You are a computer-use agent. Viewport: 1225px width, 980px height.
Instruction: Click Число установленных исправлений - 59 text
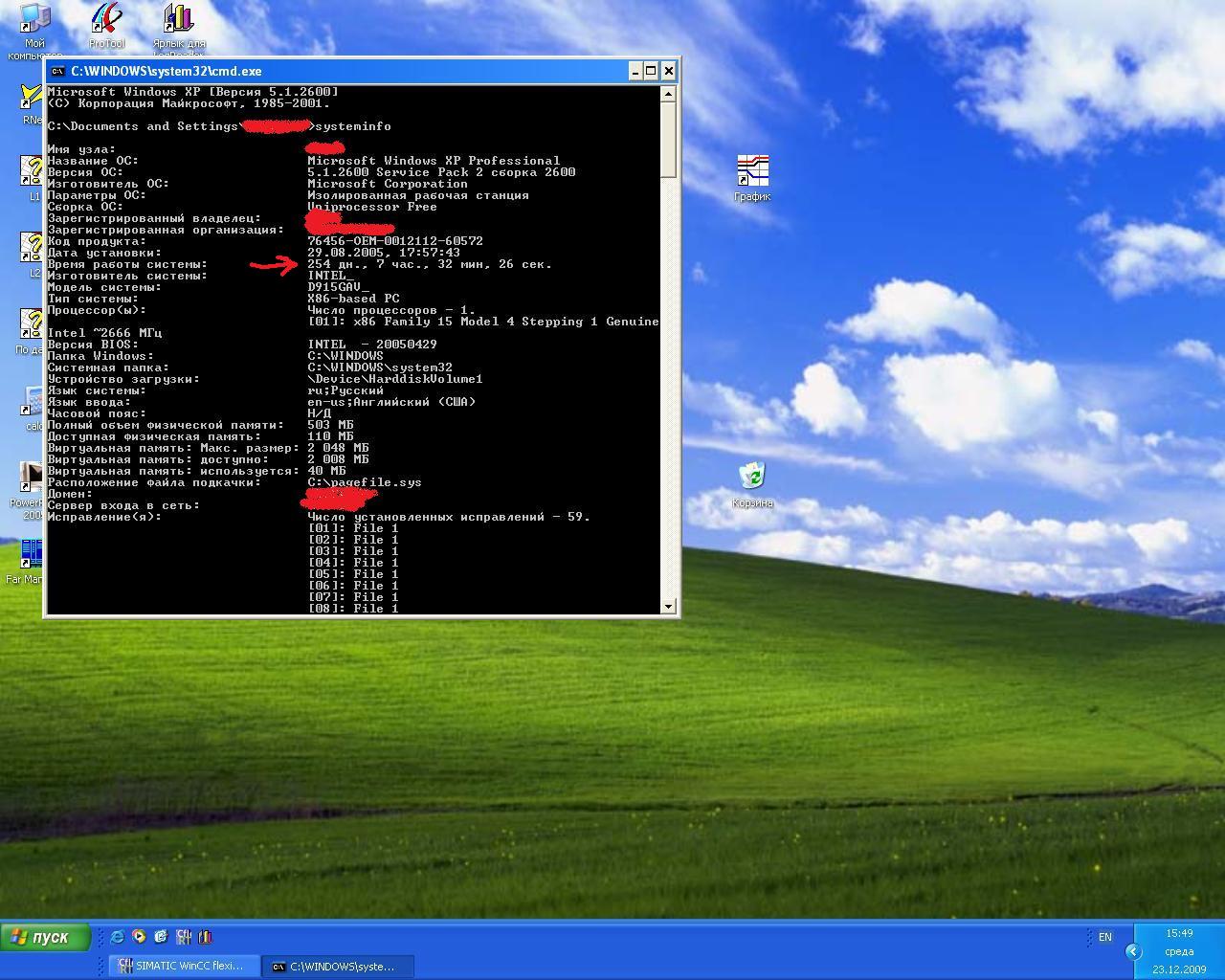449,517
